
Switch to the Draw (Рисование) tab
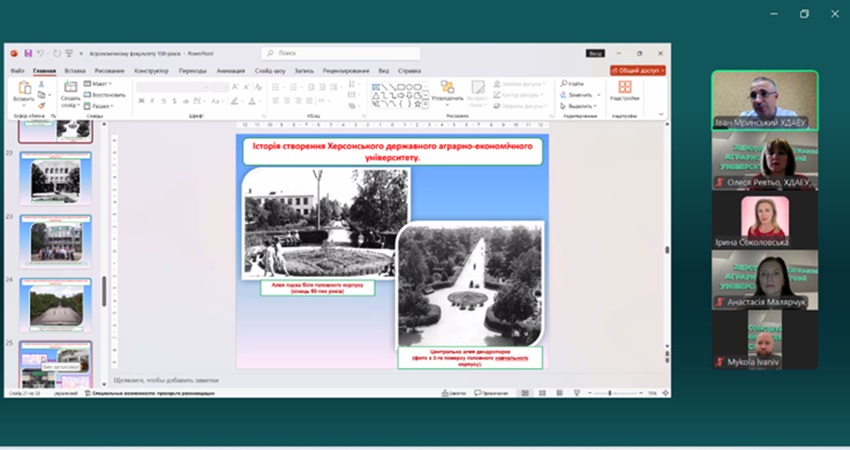(110, 71)
